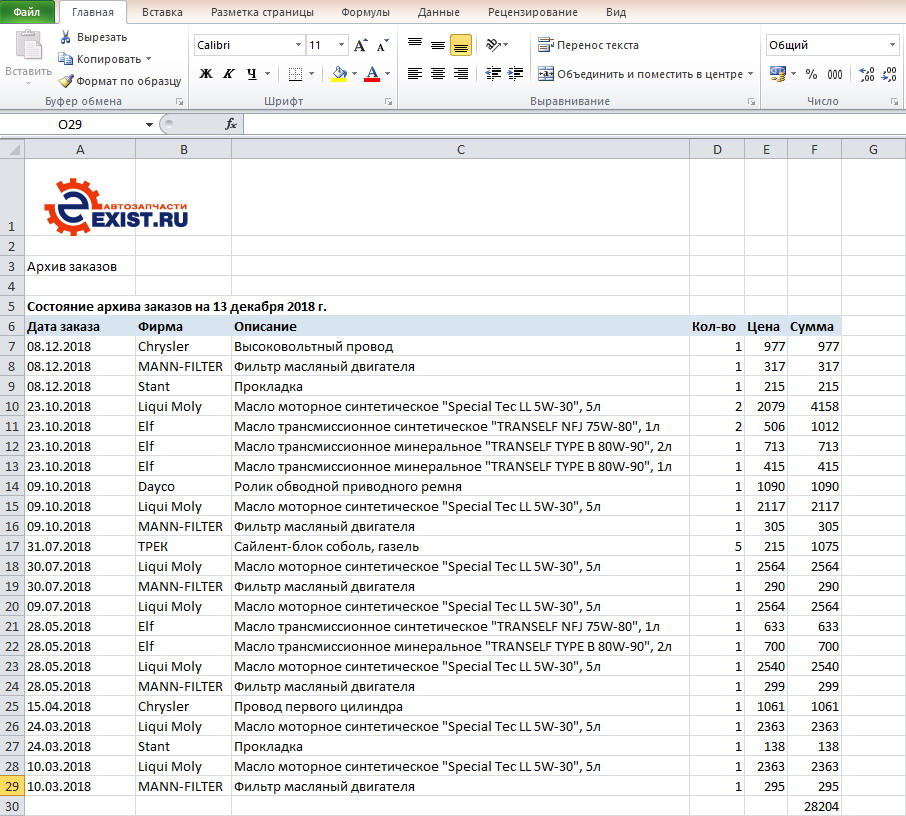The height and width of the screenshot is (816, 906).
Task: Click the Paste clipboard icon
Action: click(28, 46)
